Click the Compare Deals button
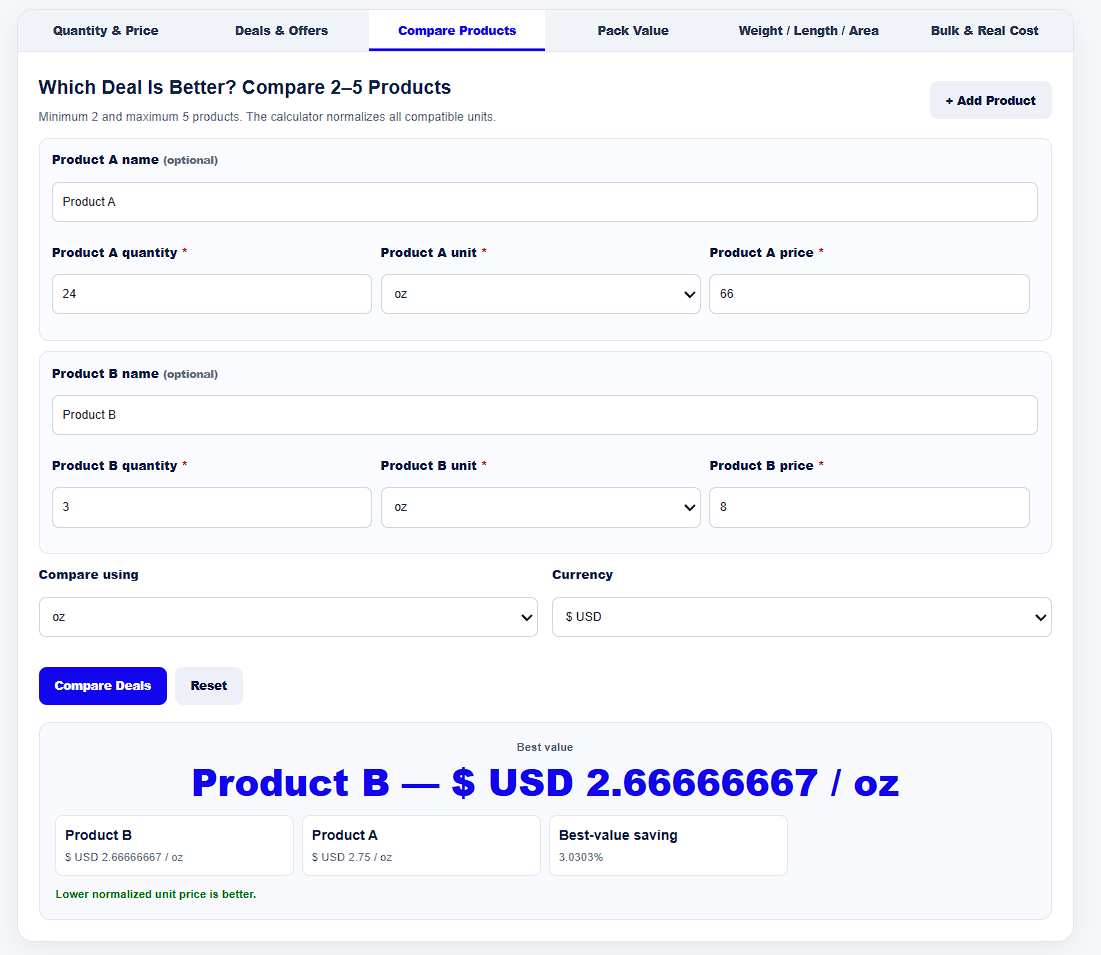This screenshot has height=955, width=1101. pos(103,685)
